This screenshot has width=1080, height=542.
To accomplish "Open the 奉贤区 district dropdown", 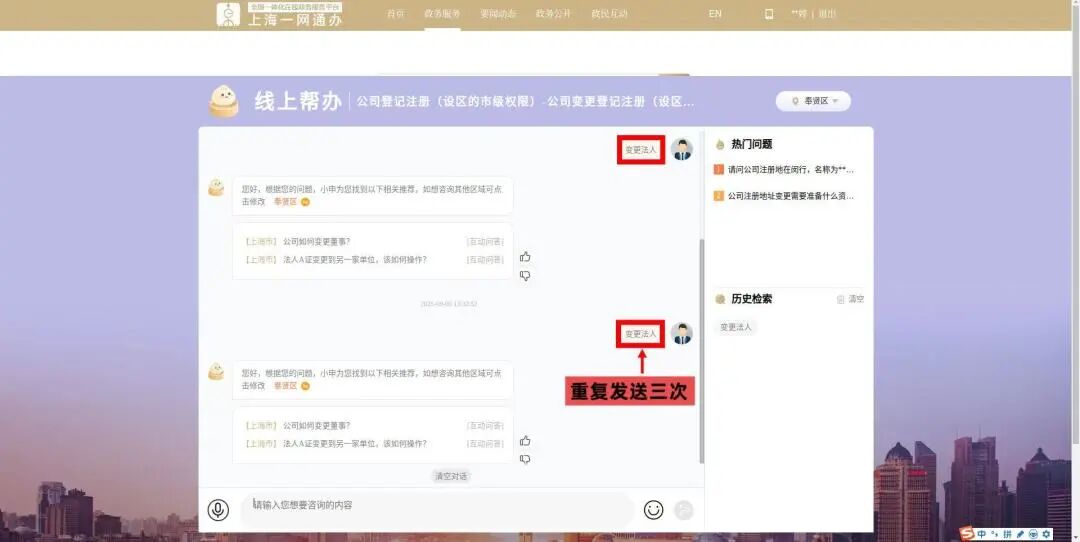I will (813, 101).
